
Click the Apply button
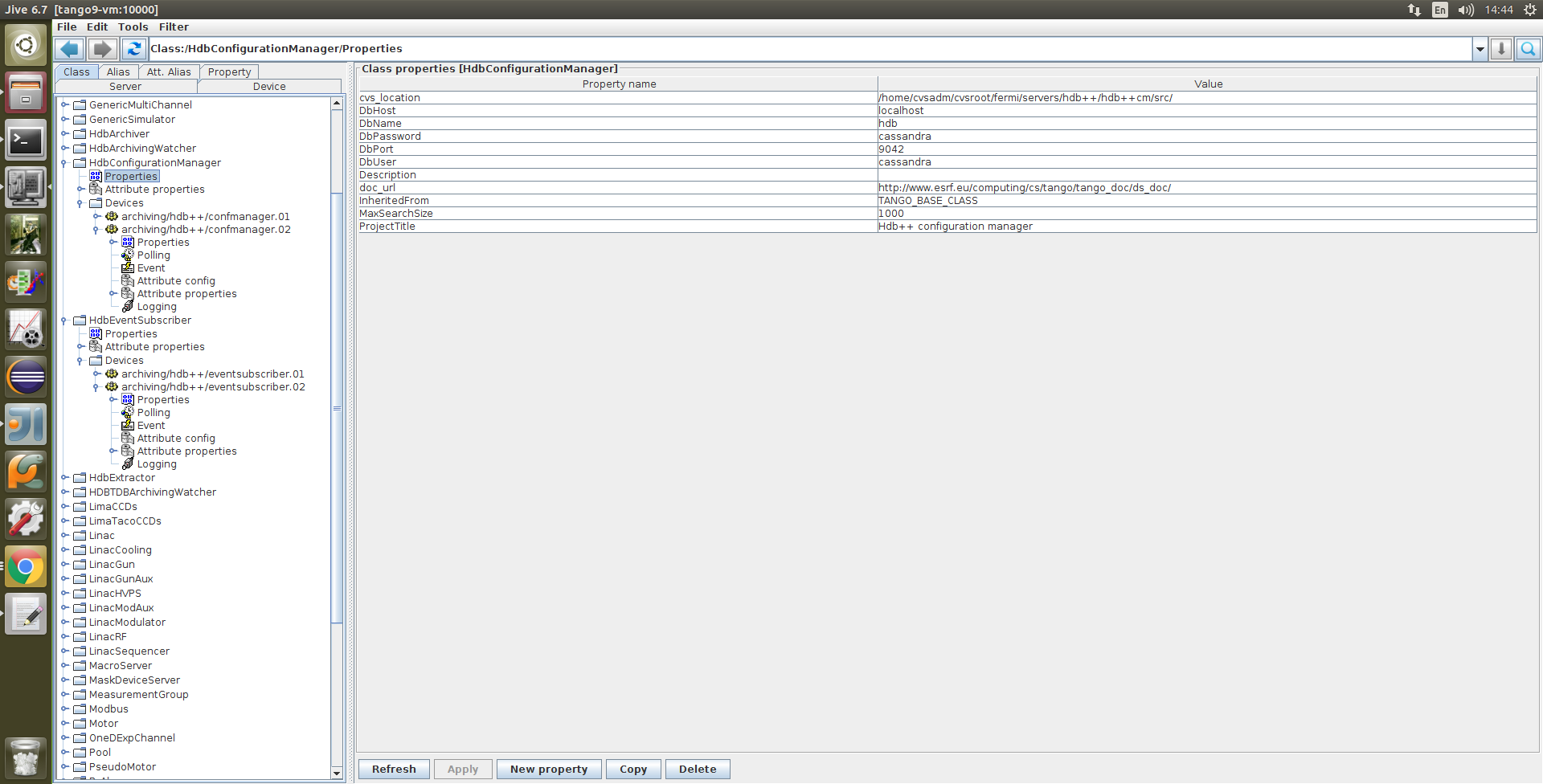click(463, 769)
